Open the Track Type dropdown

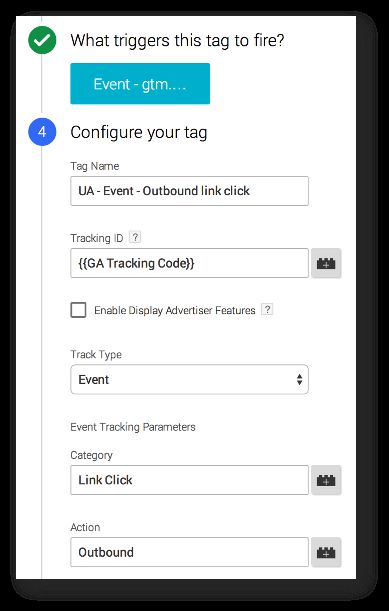click(x=189, y=379)
